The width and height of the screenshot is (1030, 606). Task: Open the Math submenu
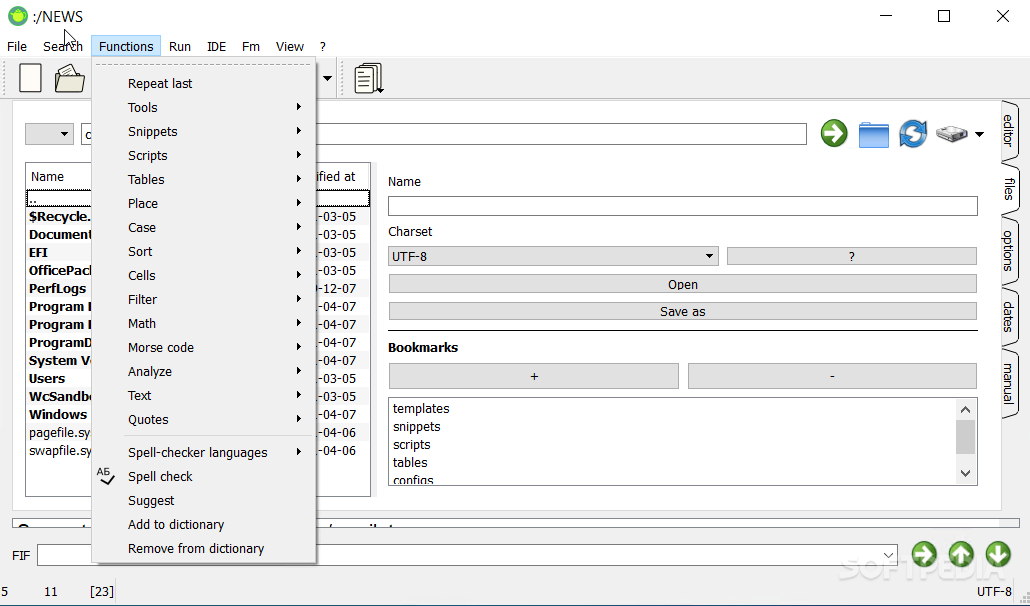tap(204, 323)
